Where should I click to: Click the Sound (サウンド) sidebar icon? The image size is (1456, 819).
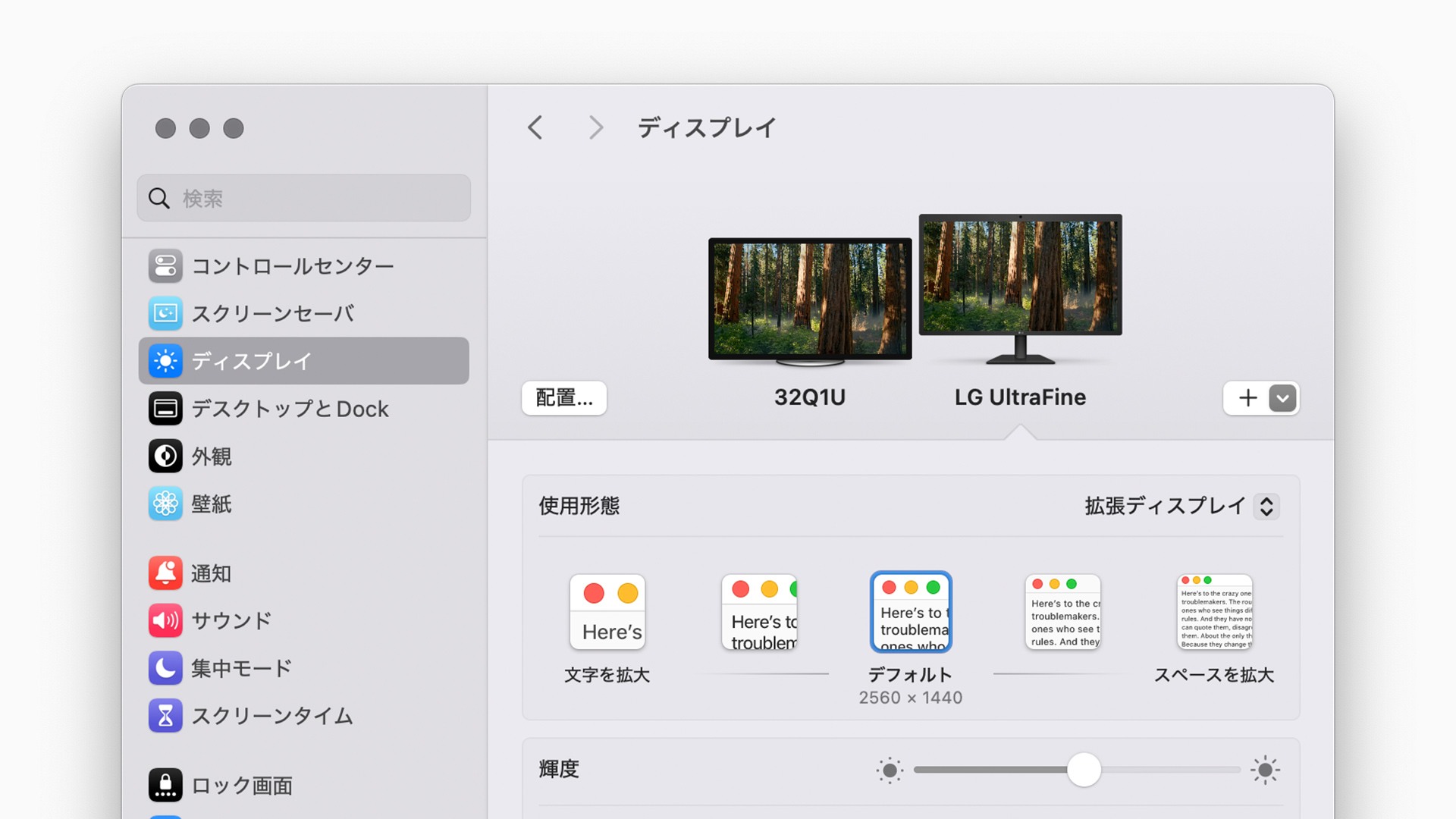point(165,620)
